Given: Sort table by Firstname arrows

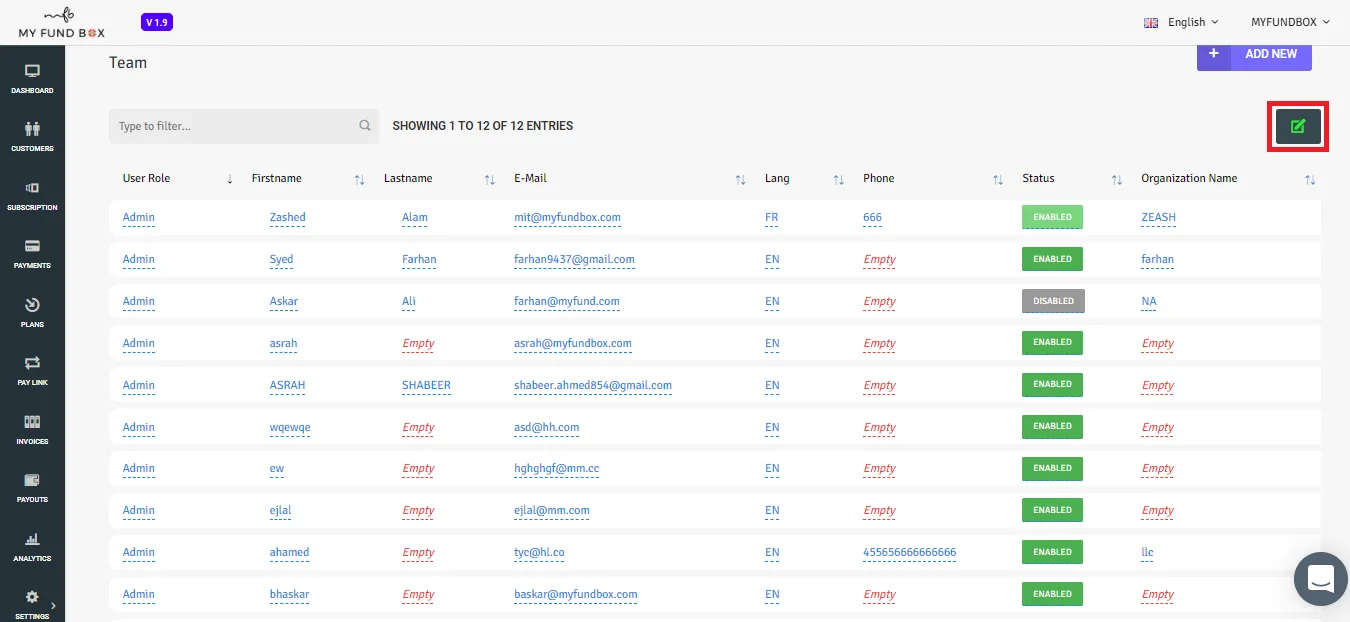Looking at the screenshot, I should pyautogui.click(x=359, y=179).
